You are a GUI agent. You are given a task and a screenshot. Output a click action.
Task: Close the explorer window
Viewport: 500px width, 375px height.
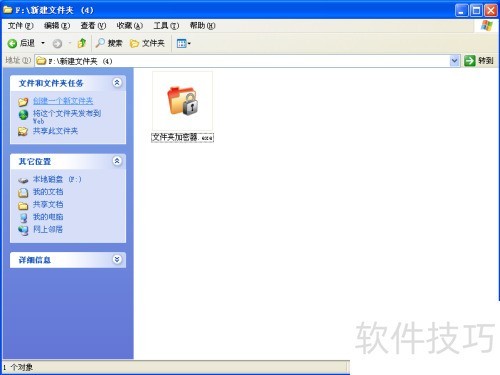click(491, 10)
